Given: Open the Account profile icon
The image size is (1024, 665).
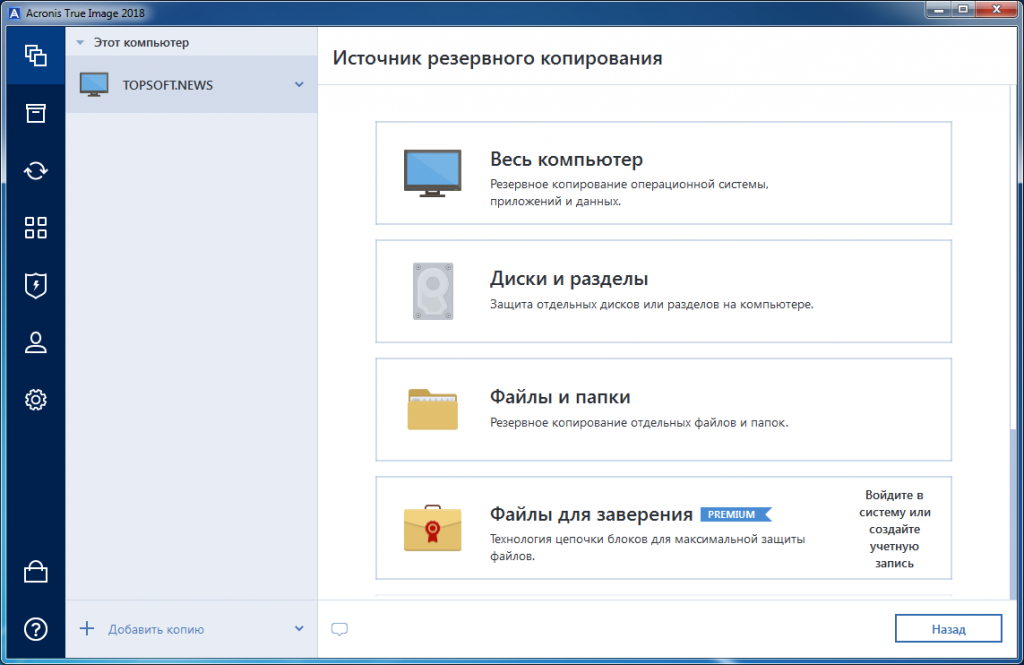Looking at the screenshot, I should (x=36, y=343).
